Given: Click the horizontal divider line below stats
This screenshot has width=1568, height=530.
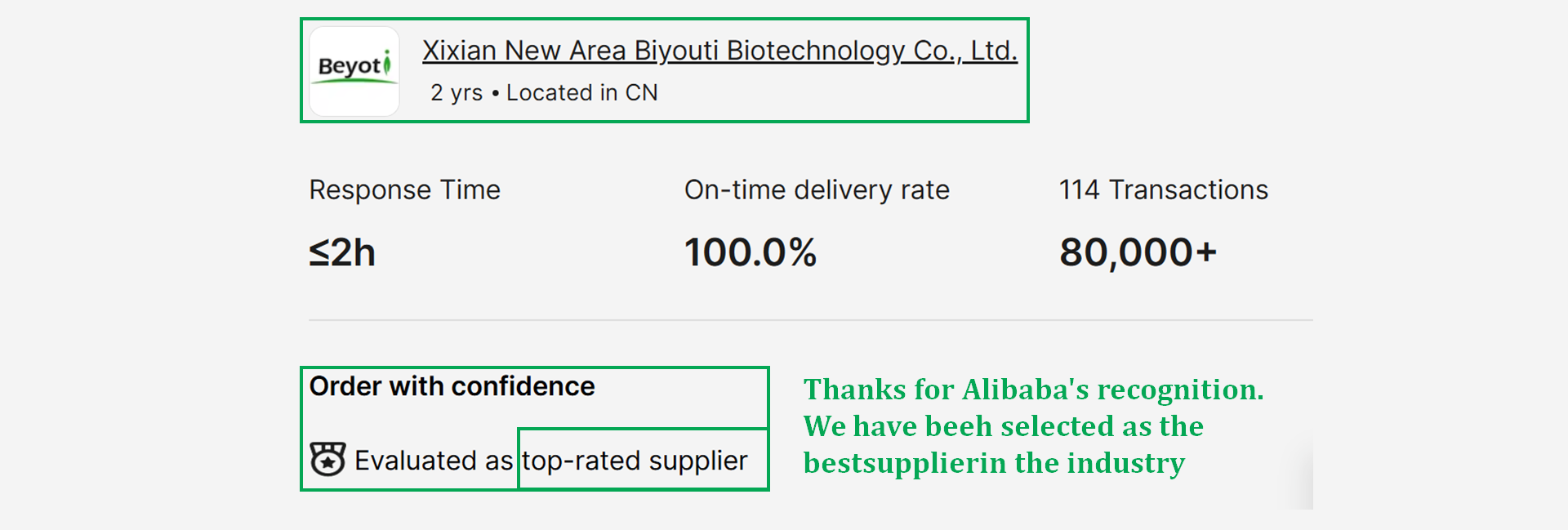Looking at the screenshot, I should click(x=810, y=320).
